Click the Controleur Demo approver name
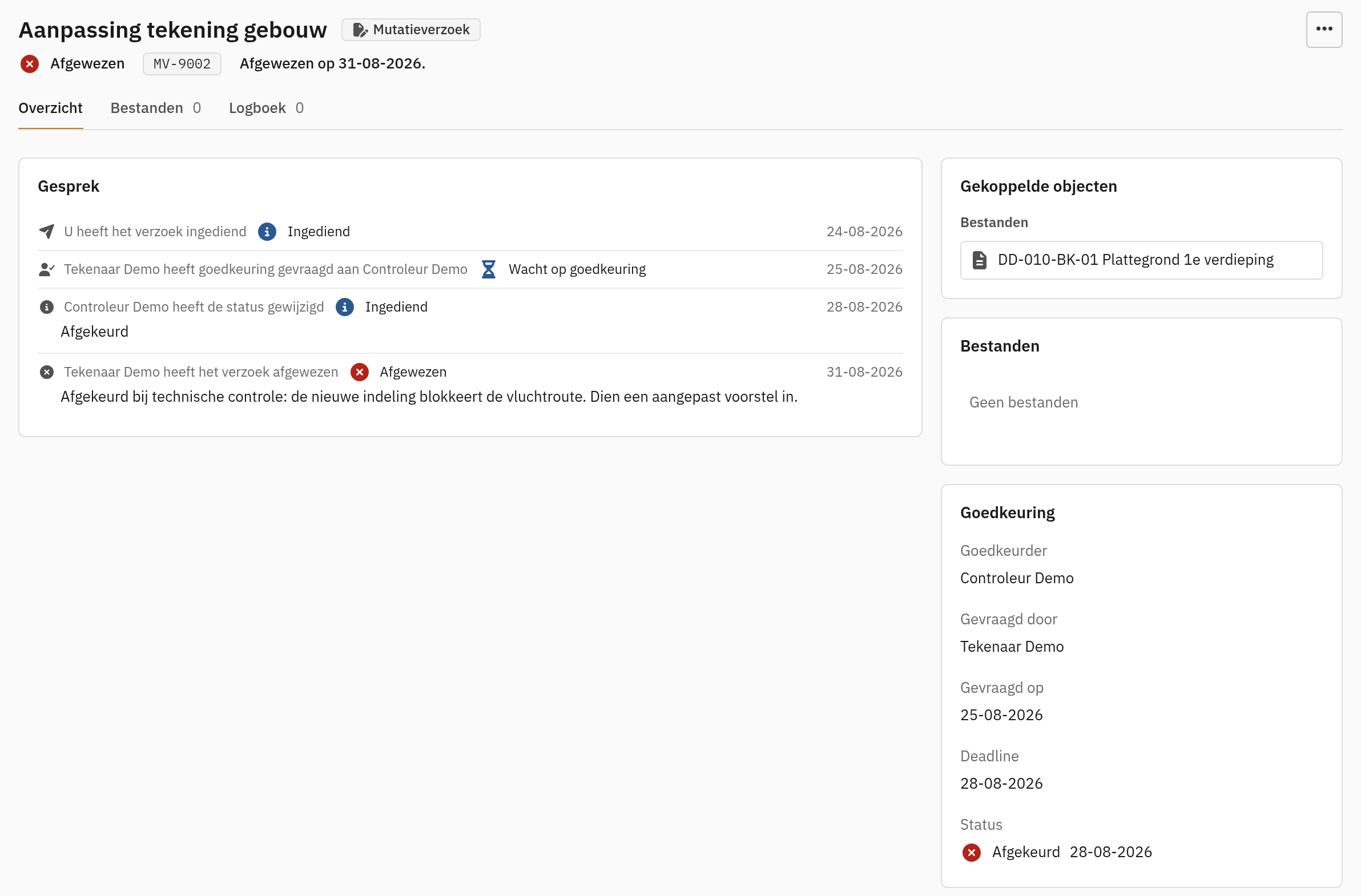1361x896 pixels. 1017,578
